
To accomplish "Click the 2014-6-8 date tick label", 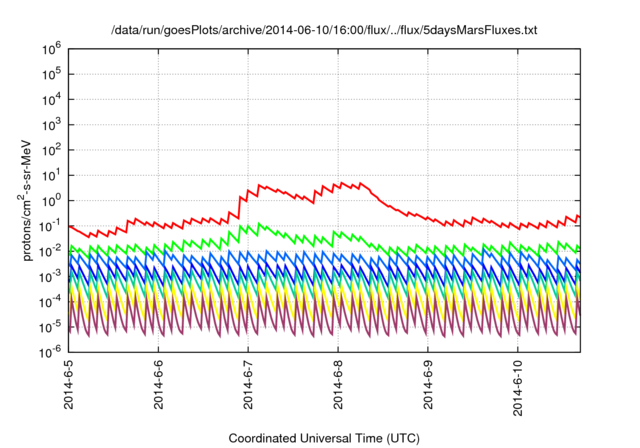I will tap(338, 384).
